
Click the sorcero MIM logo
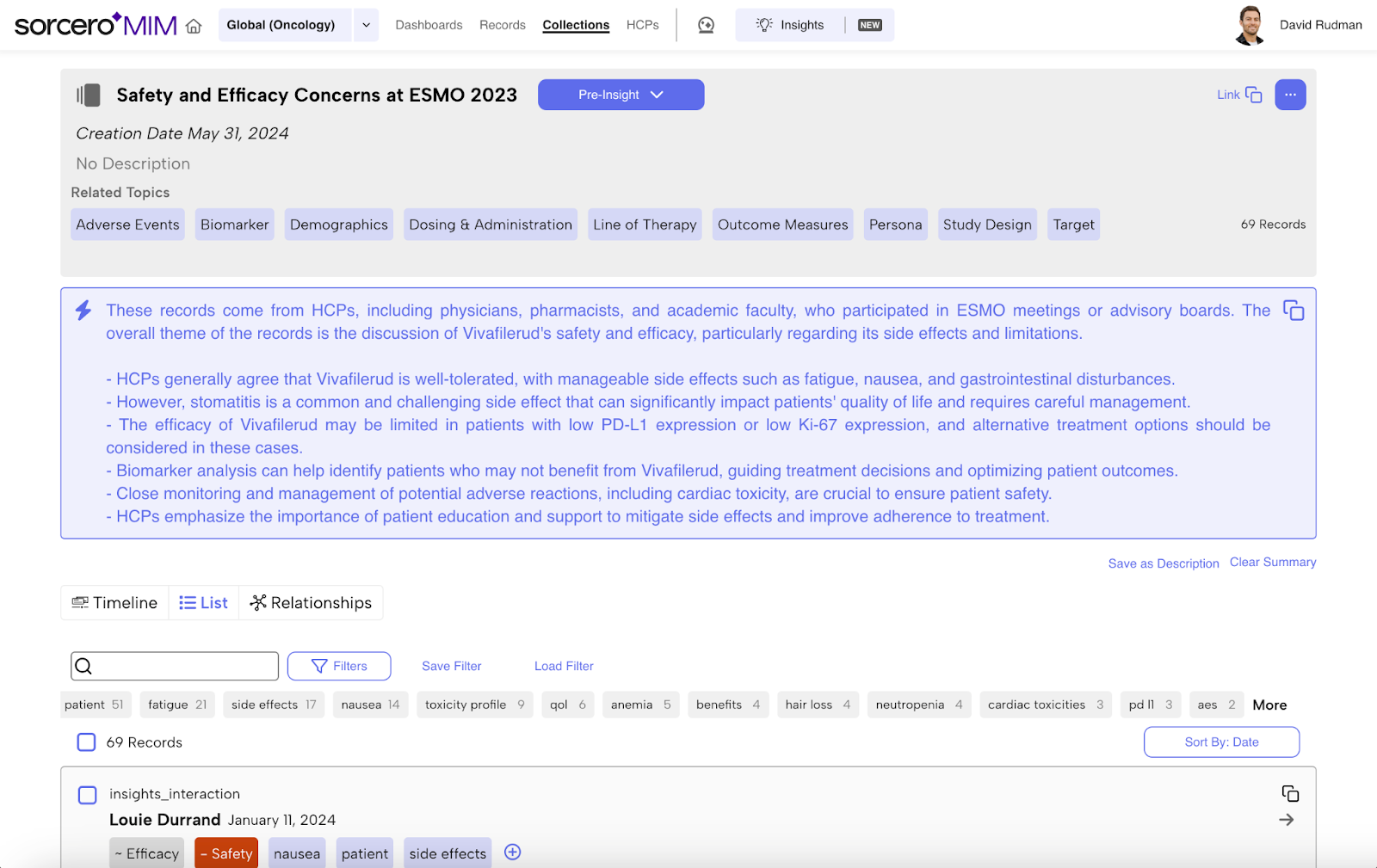(96, 25)
